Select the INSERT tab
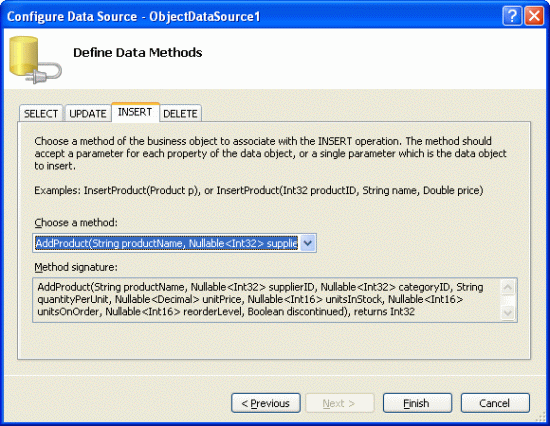This screenshot has width=550, height=426. 135,112
